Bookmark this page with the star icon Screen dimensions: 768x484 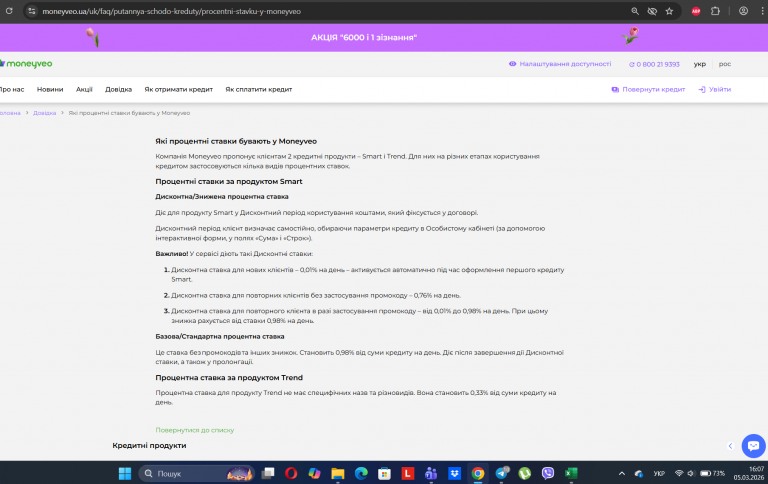click(669, 11)
